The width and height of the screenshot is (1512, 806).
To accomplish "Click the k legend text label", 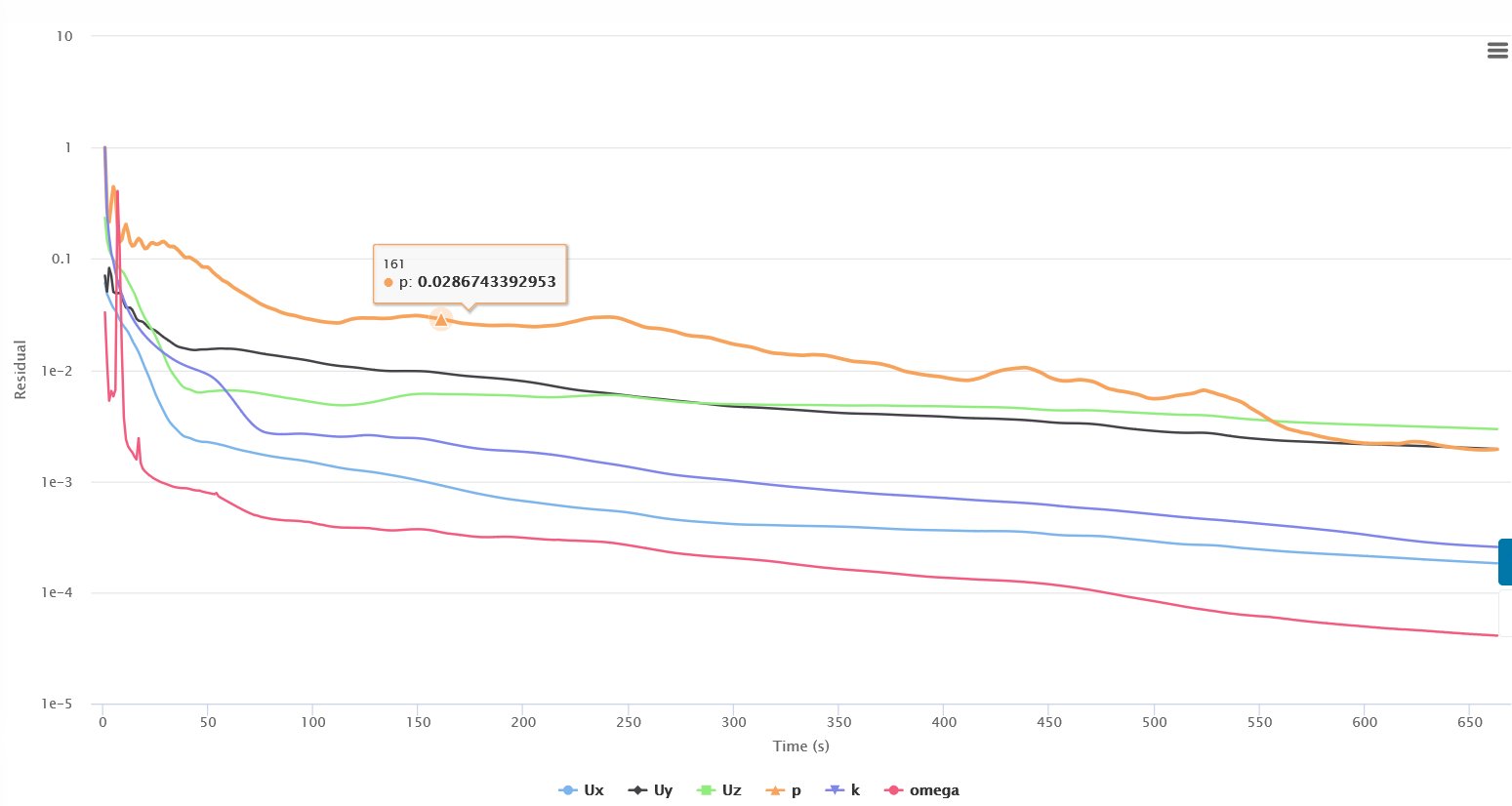I will click(x=855, y=790).
